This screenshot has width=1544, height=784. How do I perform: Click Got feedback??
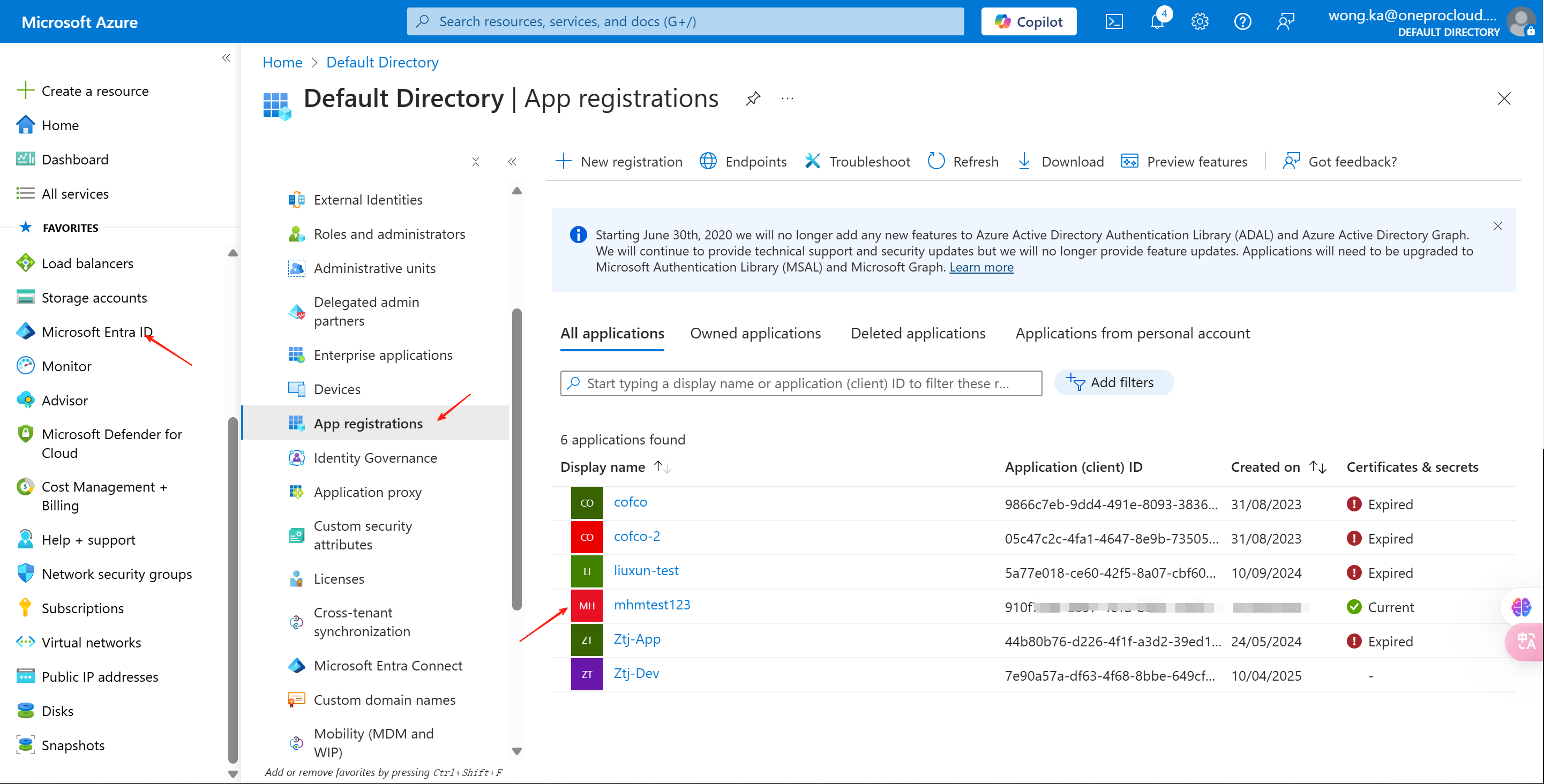[1339, 161]
